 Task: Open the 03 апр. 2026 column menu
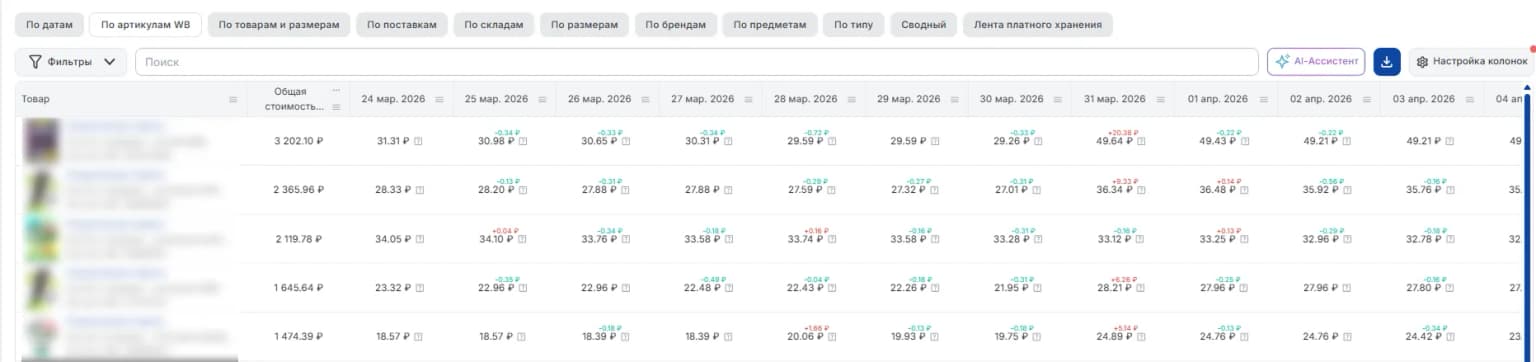coord(1470,99)
